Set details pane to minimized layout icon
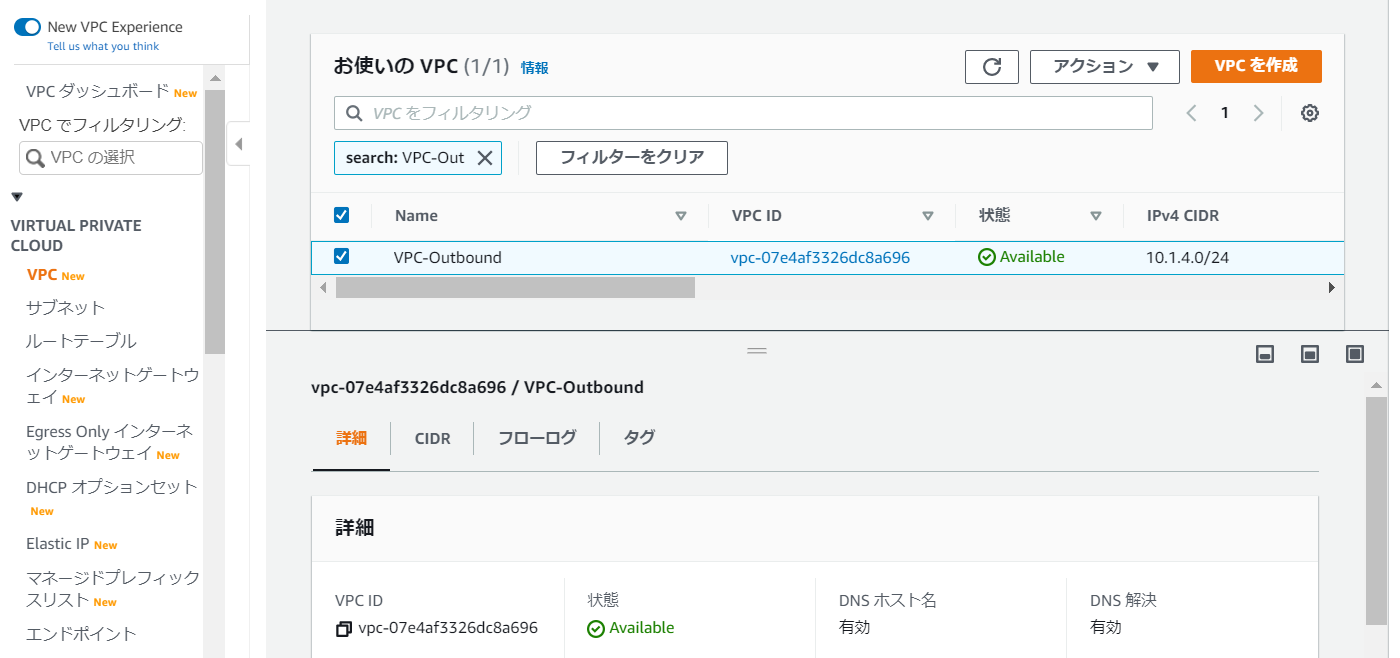Image resolution: width=1400 pixels, height=658 pixels. coord(1265,354)
